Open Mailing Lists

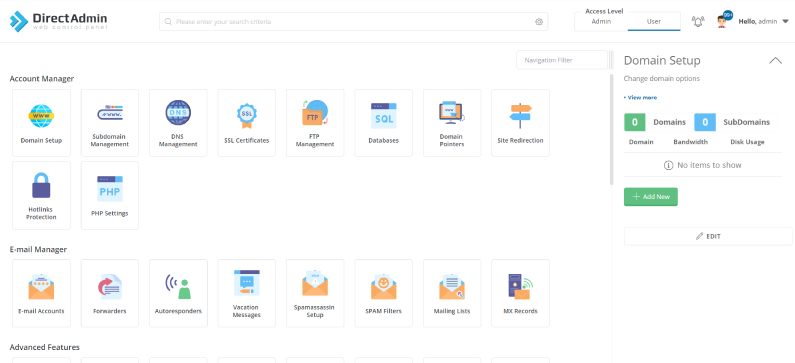point(452,293)
